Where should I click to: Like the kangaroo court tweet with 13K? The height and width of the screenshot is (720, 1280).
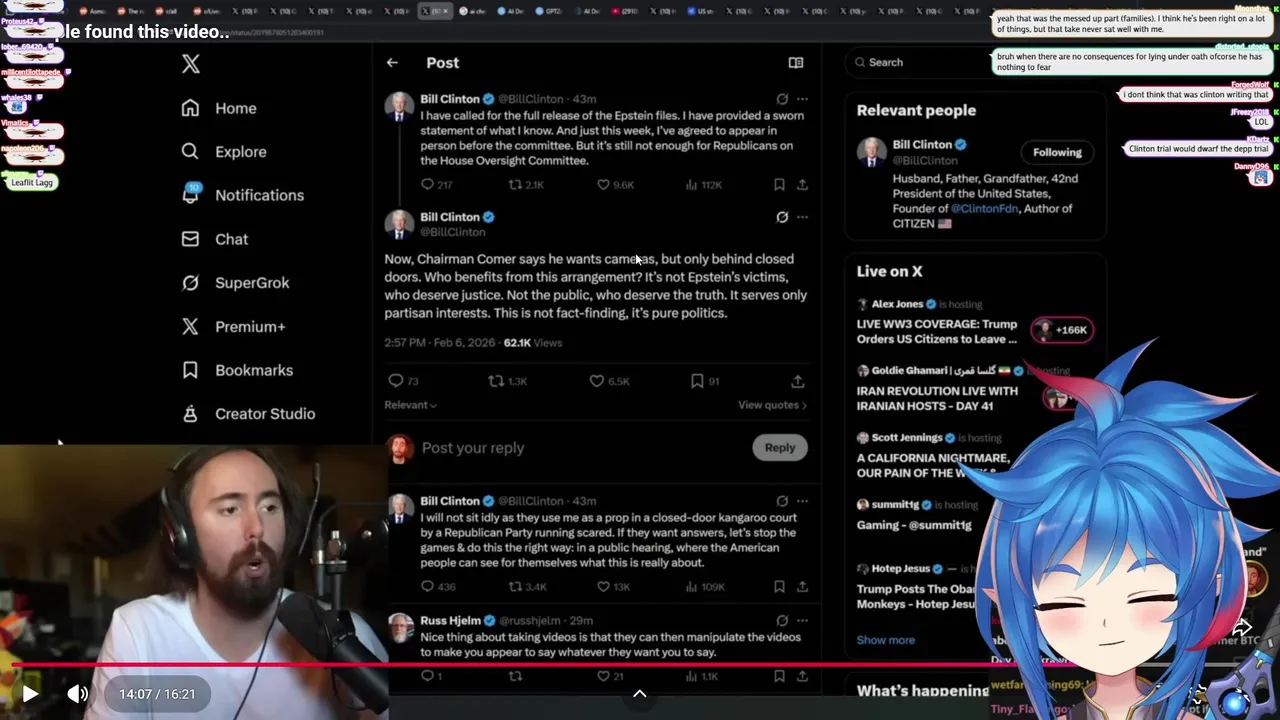click(x=615, y=587)
